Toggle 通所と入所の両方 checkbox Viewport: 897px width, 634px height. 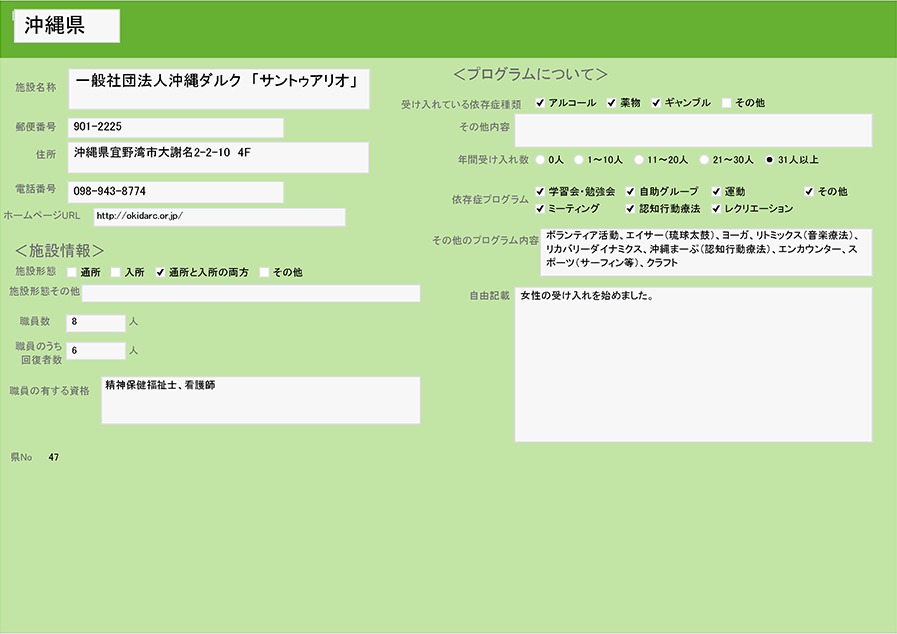click(x=160, y=272)
